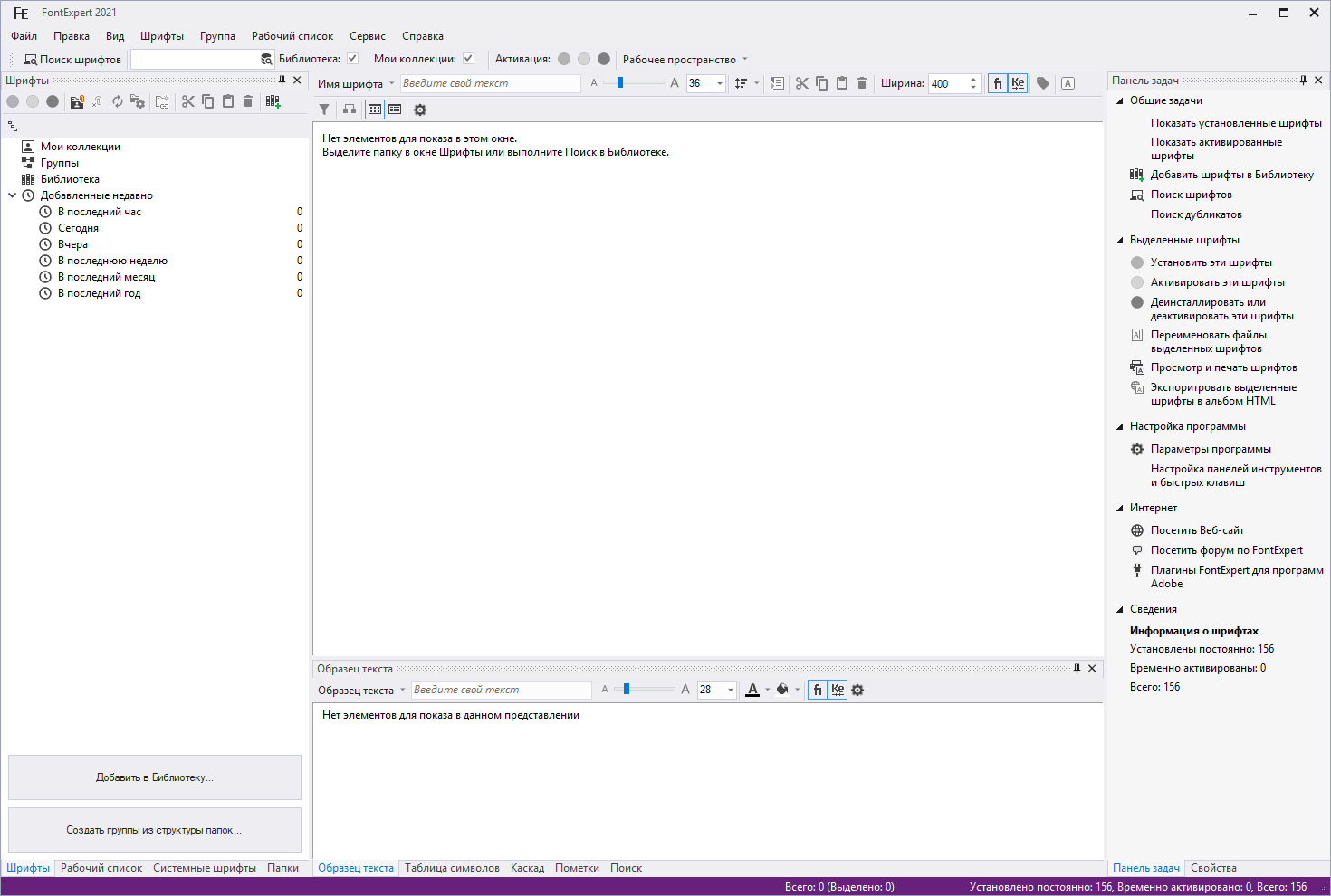Collapse the Выделенные шрифты section
This screenshot has width=1331, height=896.
(x=1120, y=241)
